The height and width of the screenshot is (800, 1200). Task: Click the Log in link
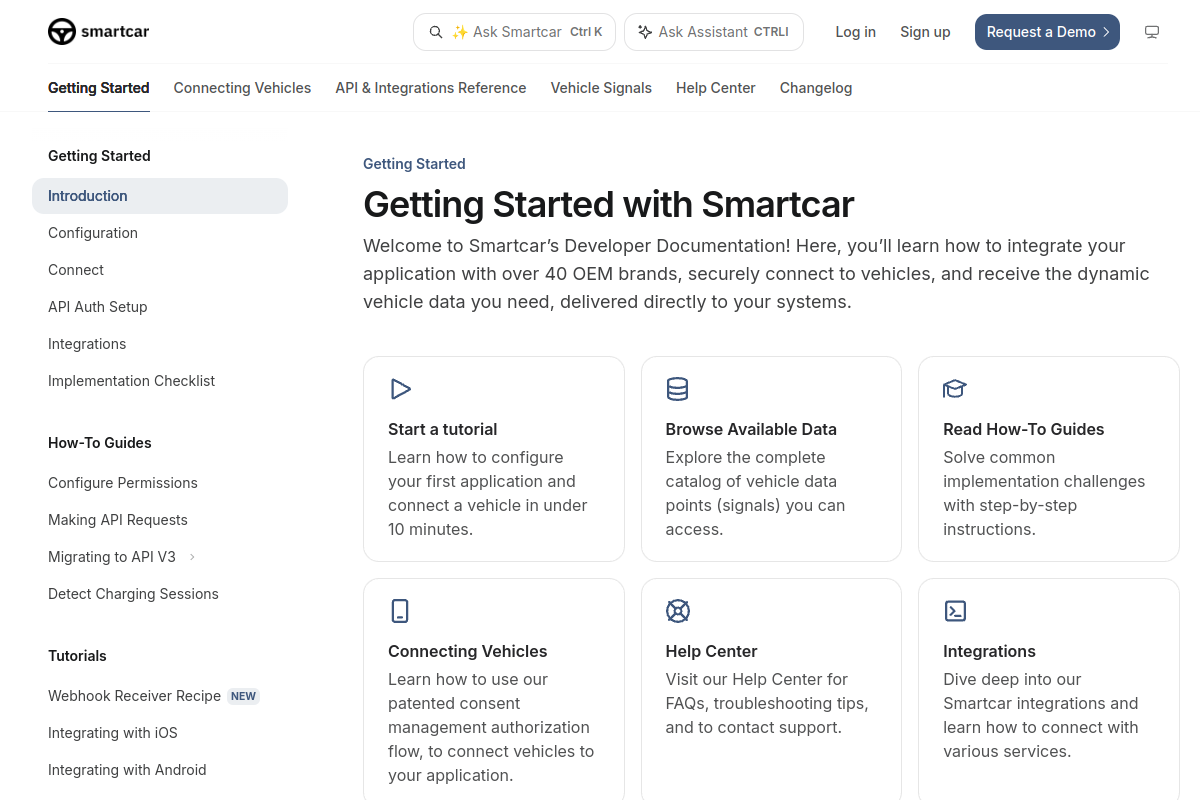click(856, 32)
